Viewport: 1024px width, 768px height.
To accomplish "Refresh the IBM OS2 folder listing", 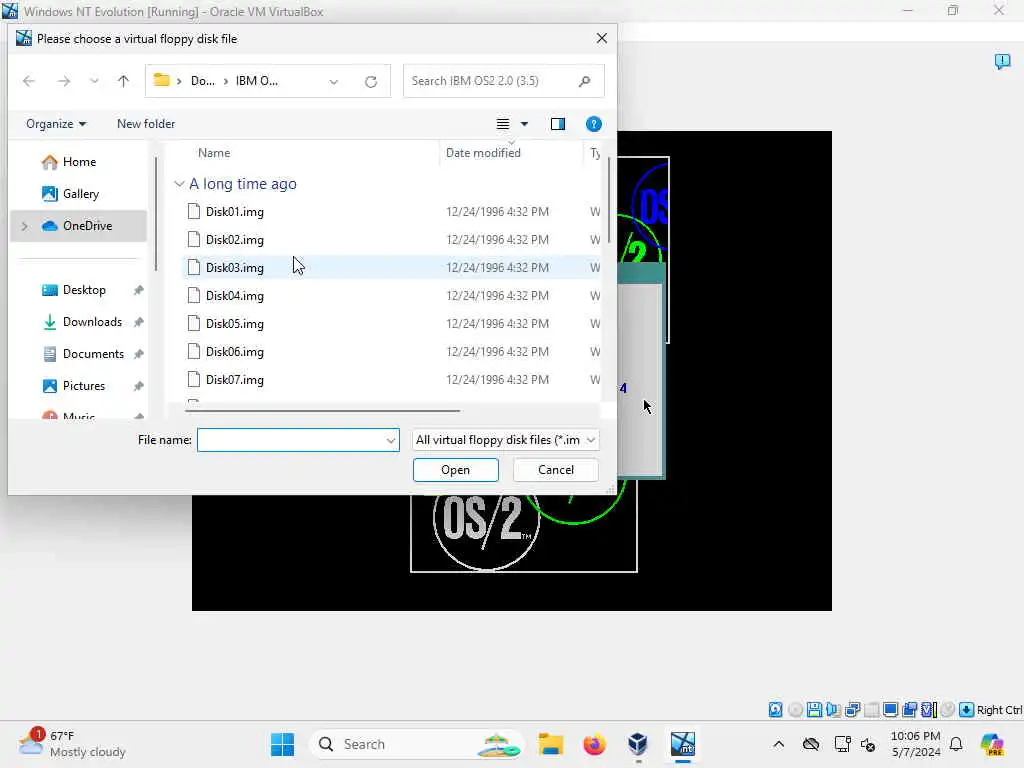I will tap(371, 81).
